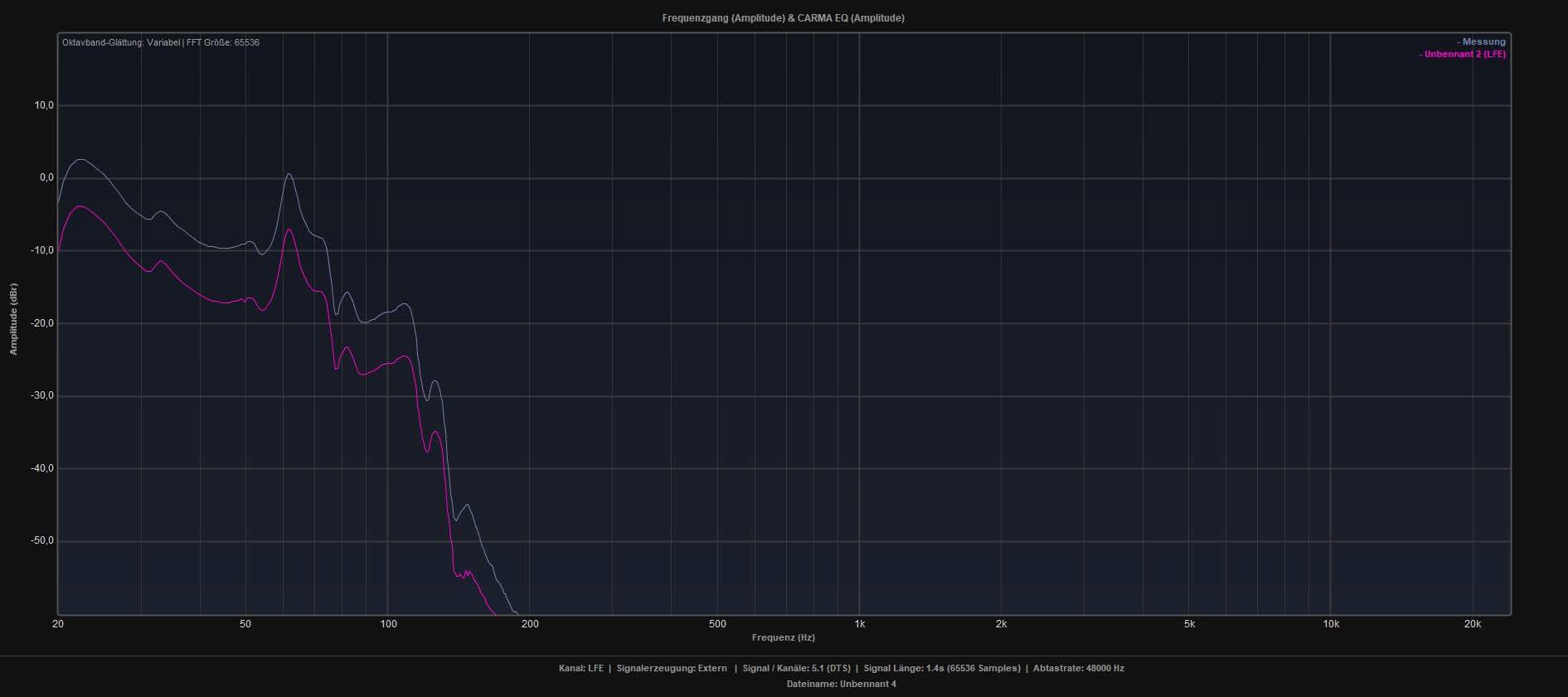Click the '20k' frequency axis label
1568x697 pixels.
click(x=1473, y=624)
